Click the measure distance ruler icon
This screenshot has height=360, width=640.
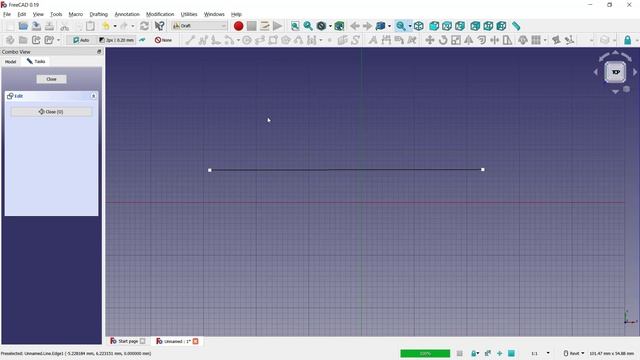[516, 26]
